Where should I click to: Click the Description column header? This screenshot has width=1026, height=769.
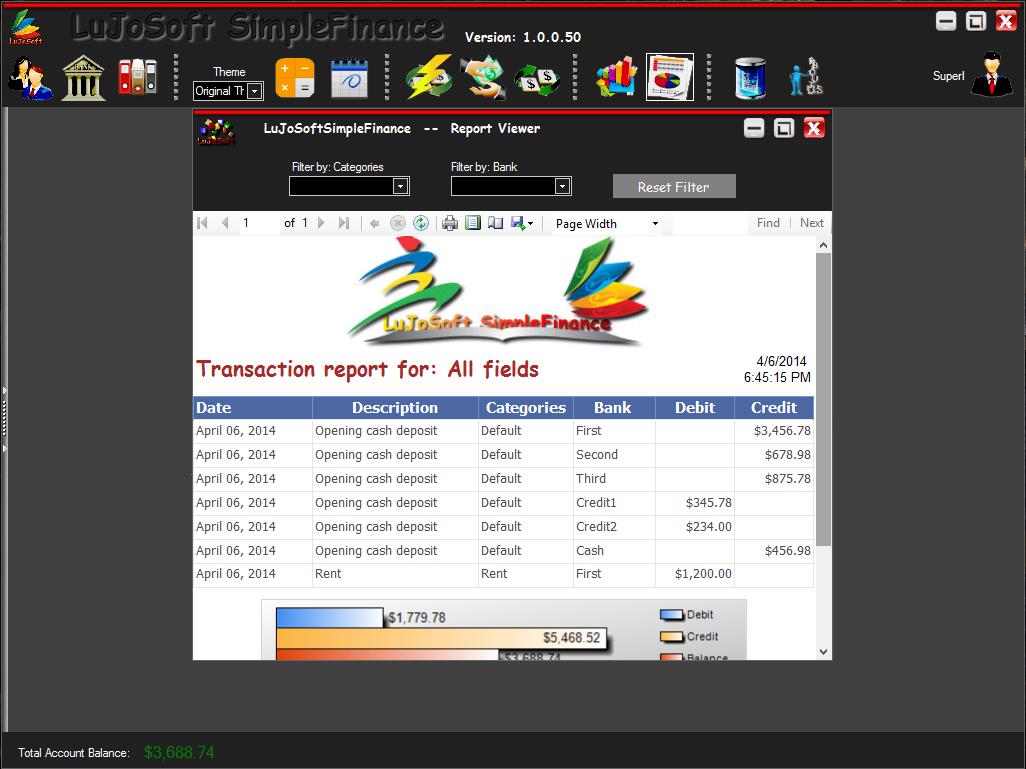point(395,408)
